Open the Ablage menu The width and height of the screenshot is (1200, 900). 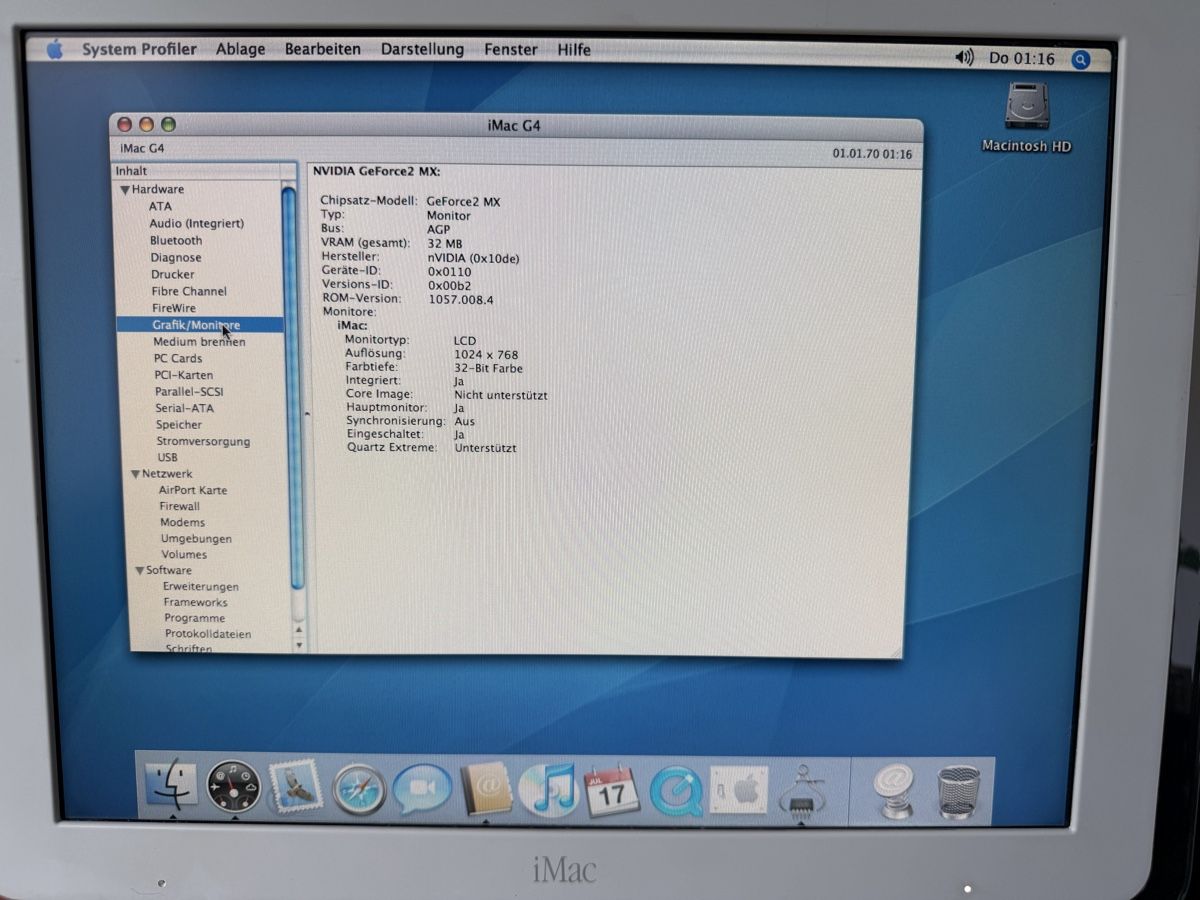pos(241,49)
